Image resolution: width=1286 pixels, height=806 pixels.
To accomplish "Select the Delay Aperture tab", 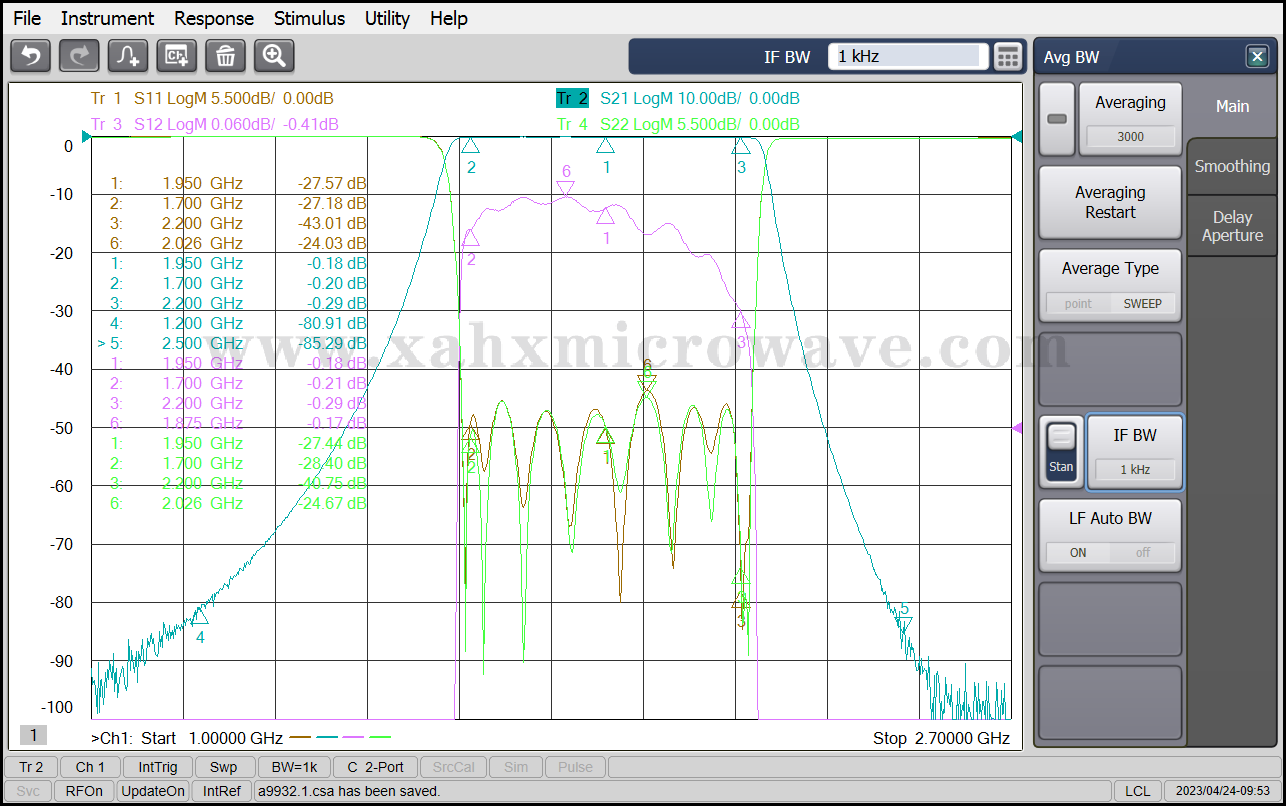I will coord(1232,226).
